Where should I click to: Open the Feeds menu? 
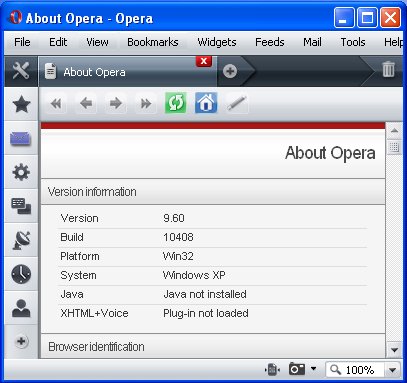(x=270, y=42)
